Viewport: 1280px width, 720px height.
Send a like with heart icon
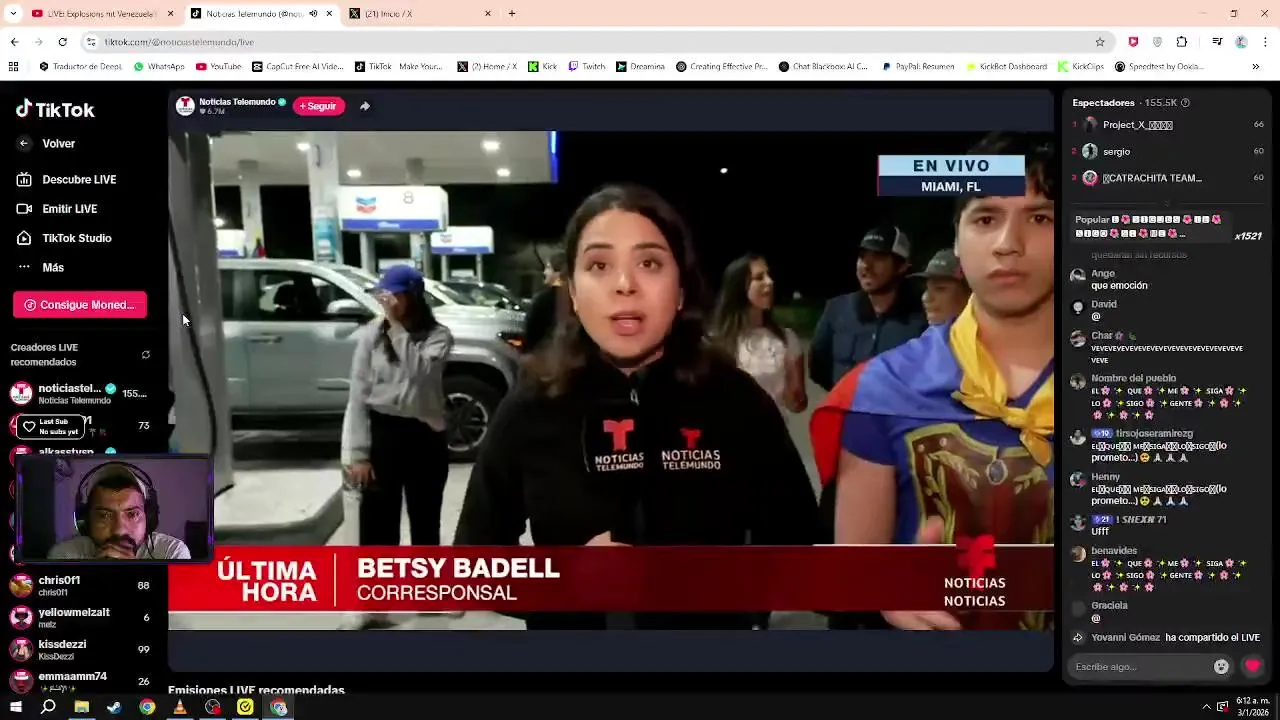[x=1252, y=666]
